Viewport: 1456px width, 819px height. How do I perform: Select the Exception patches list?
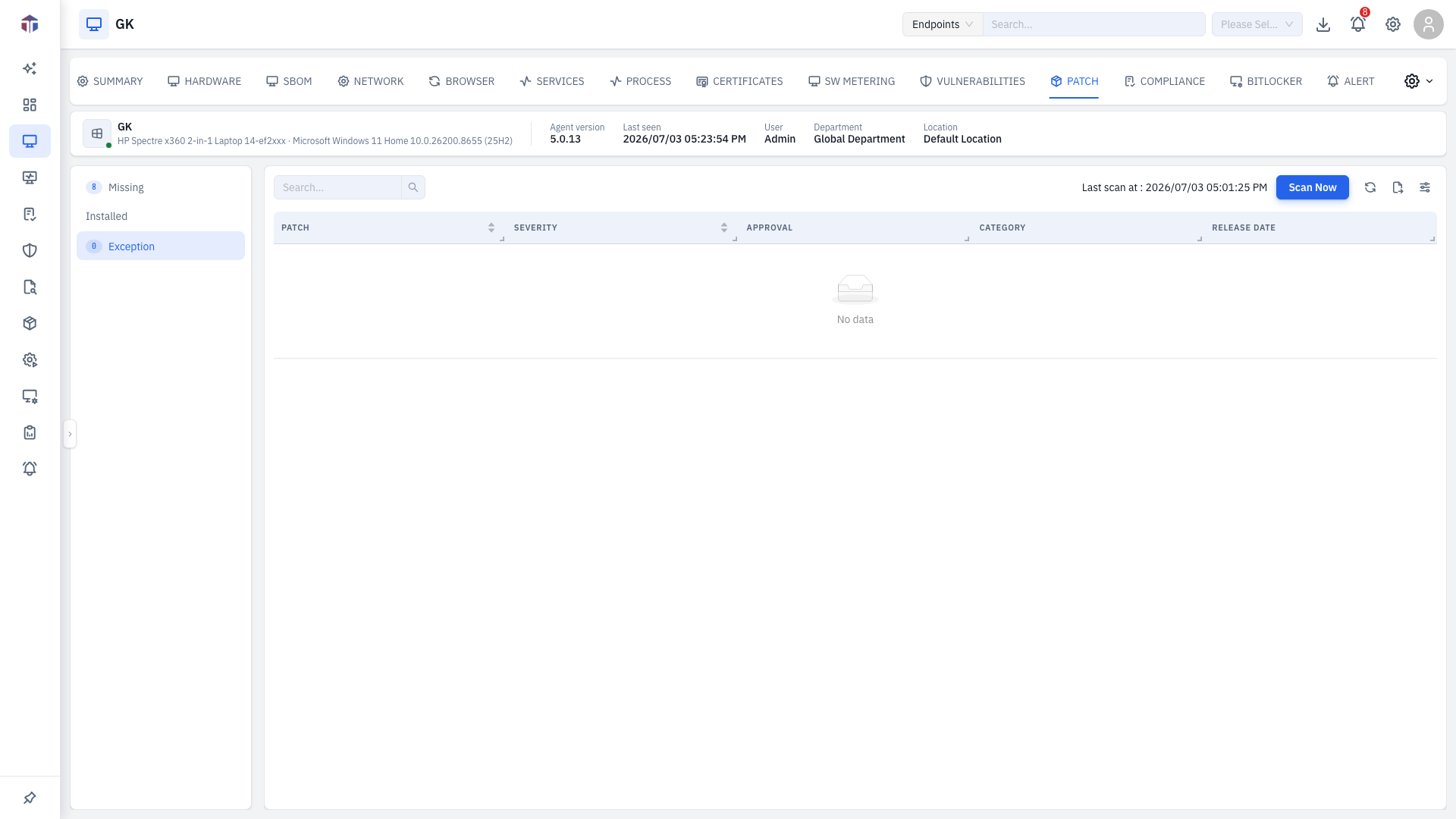[x=161, y=246]
